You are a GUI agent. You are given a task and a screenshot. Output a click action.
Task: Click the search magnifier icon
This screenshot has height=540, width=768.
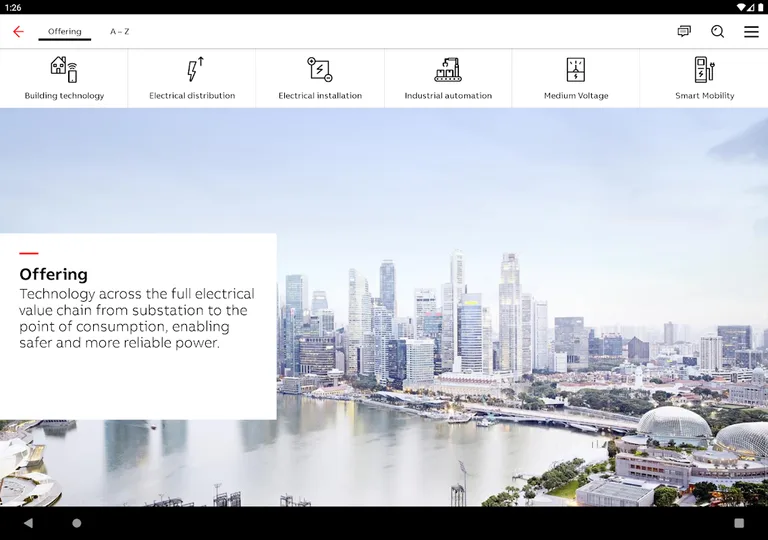[718, 31]
